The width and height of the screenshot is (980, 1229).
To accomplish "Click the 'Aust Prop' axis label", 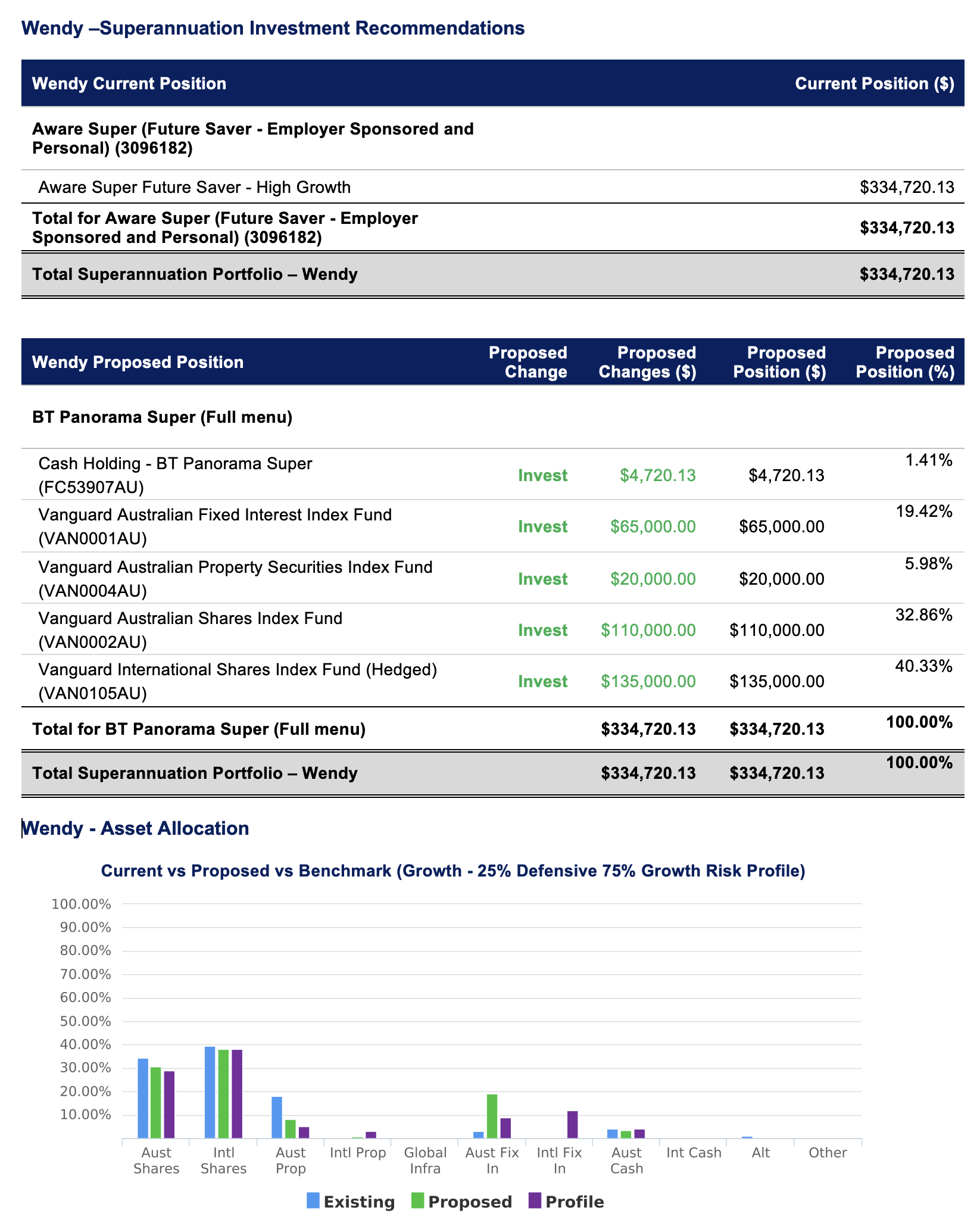I will click(291, 1161).
